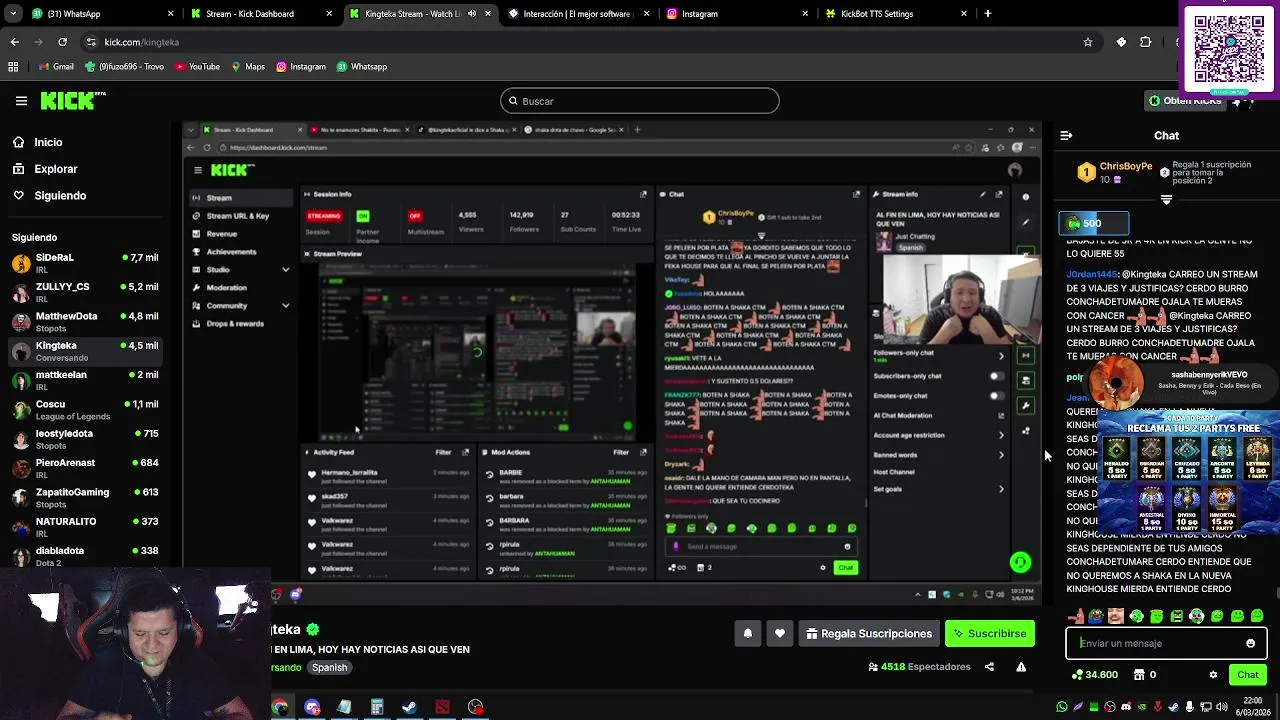Insert the Pepe frog emote
The width and height of the screenshot is (1280, 720).
tap(1096, 616)
